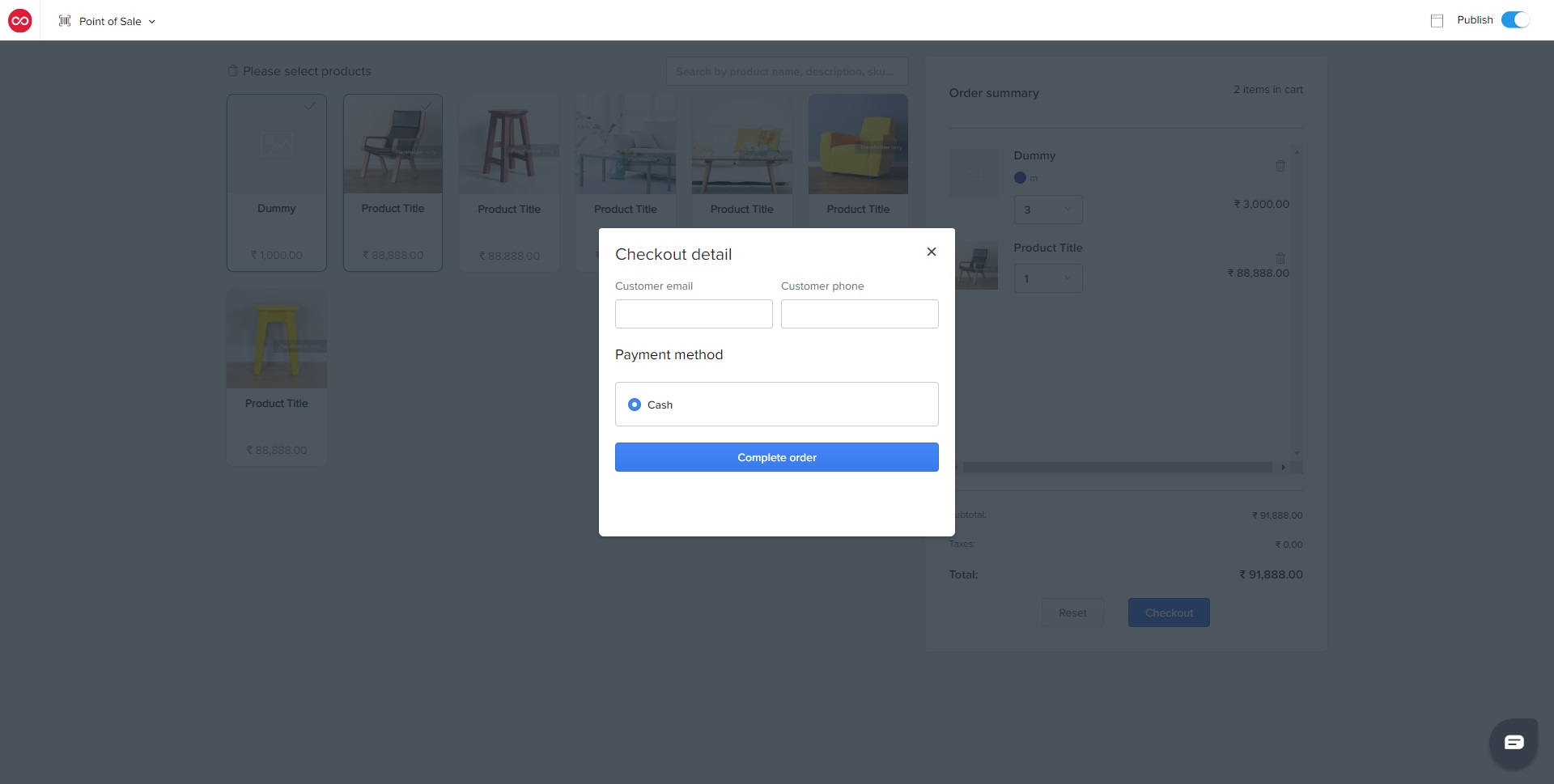This screenshot has height=784, width=1554.
Task: Click the '2 items in cart' text
Action: (1267, 90)
